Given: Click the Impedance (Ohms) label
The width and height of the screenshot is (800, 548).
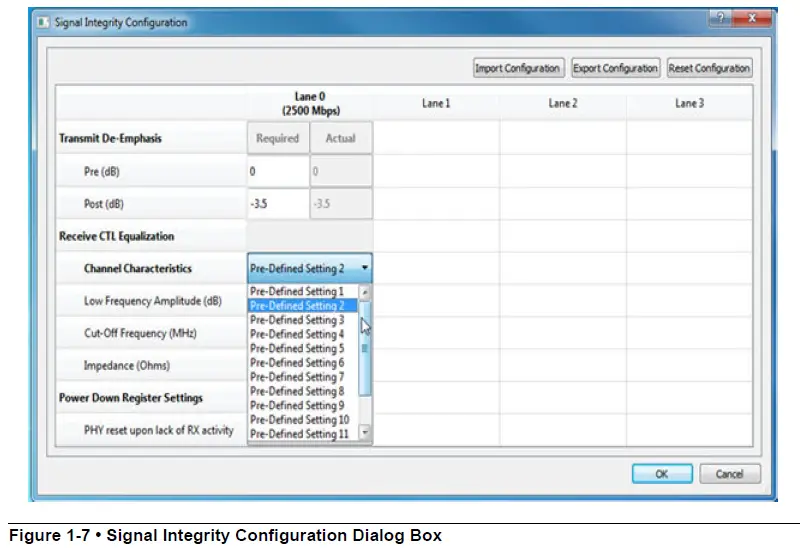Looking at the screenshot, I should coord(127,365).
